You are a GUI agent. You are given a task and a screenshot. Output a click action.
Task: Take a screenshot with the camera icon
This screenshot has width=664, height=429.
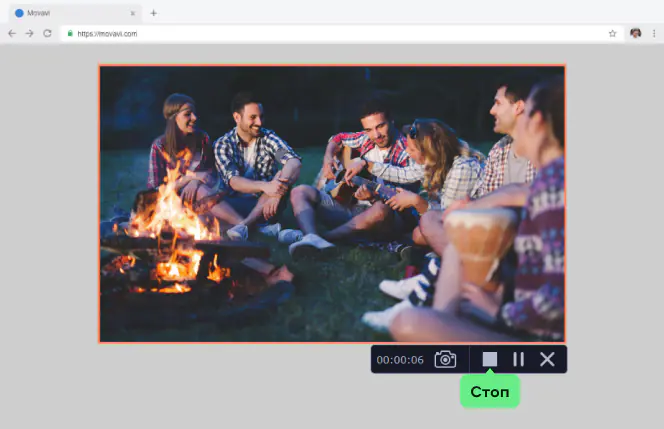pyautogui.click(x=445, y=360)
